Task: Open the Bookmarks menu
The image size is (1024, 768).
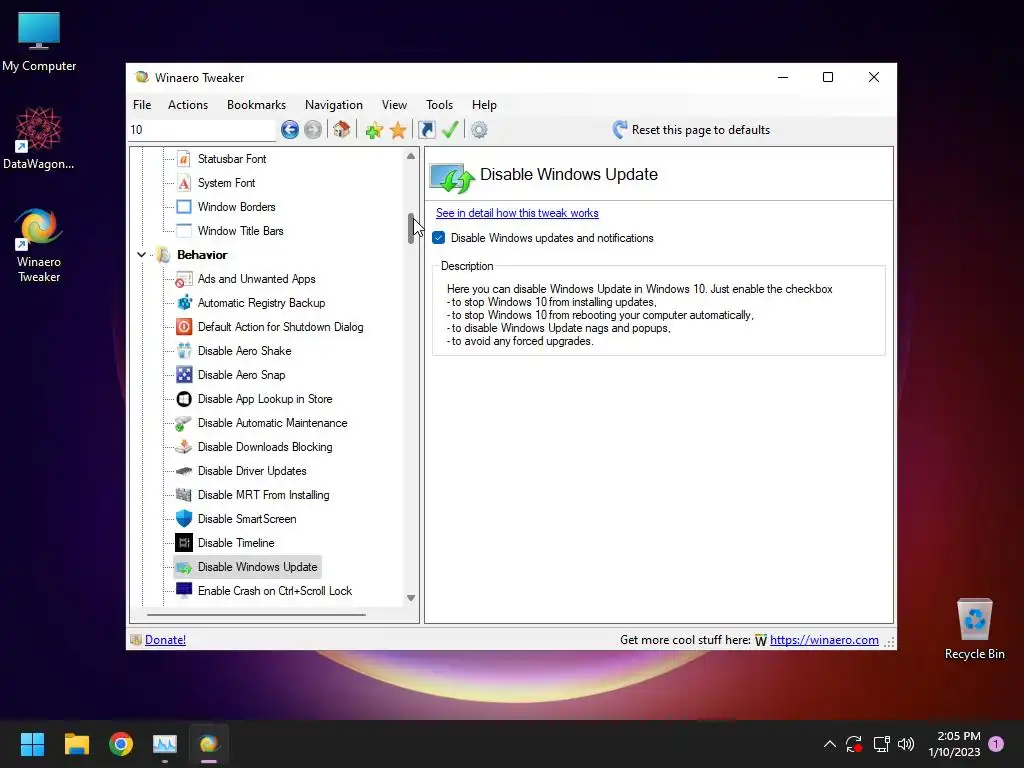Action: (x=256, y=104)
